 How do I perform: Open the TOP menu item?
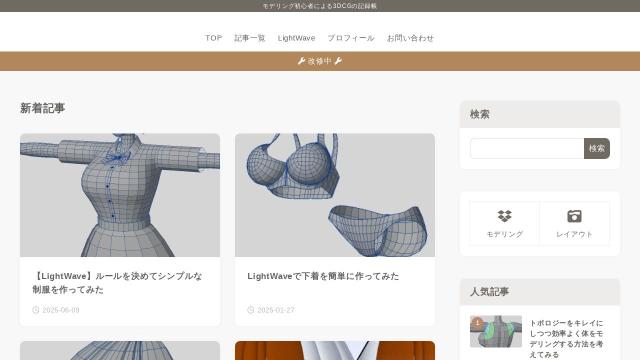click(x=213, y=38)
